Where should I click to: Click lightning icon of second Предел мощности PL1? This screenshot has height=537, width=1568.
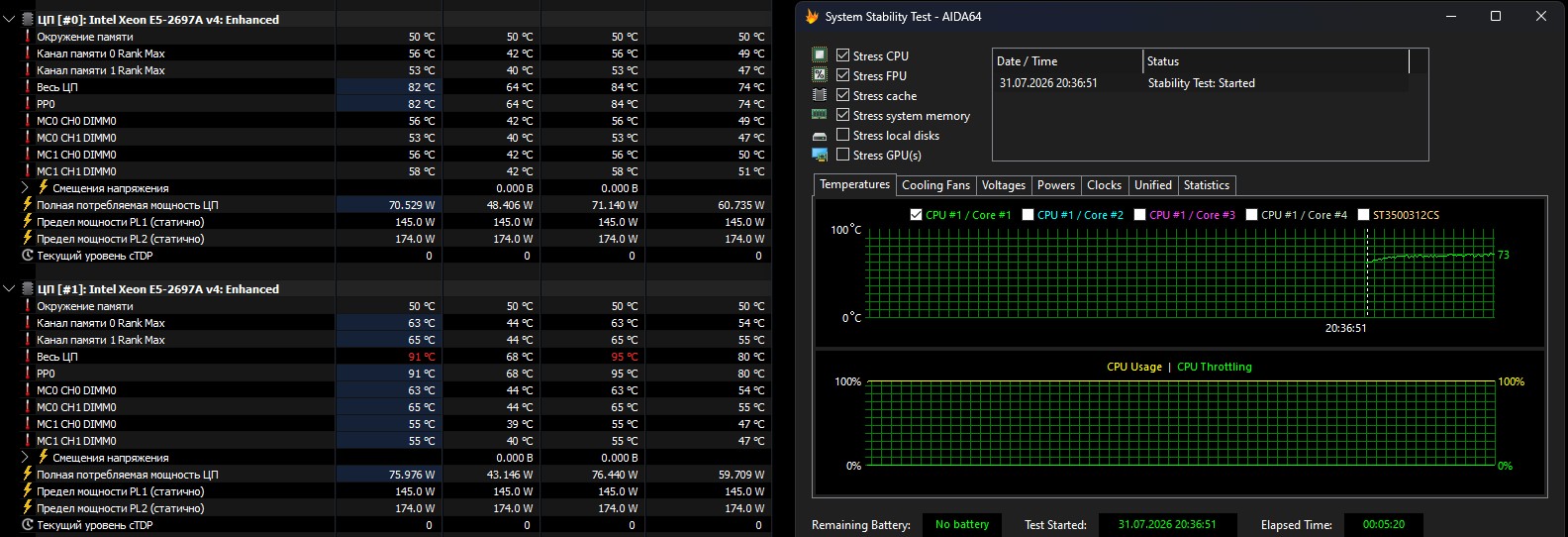click(x=28, y=490)
